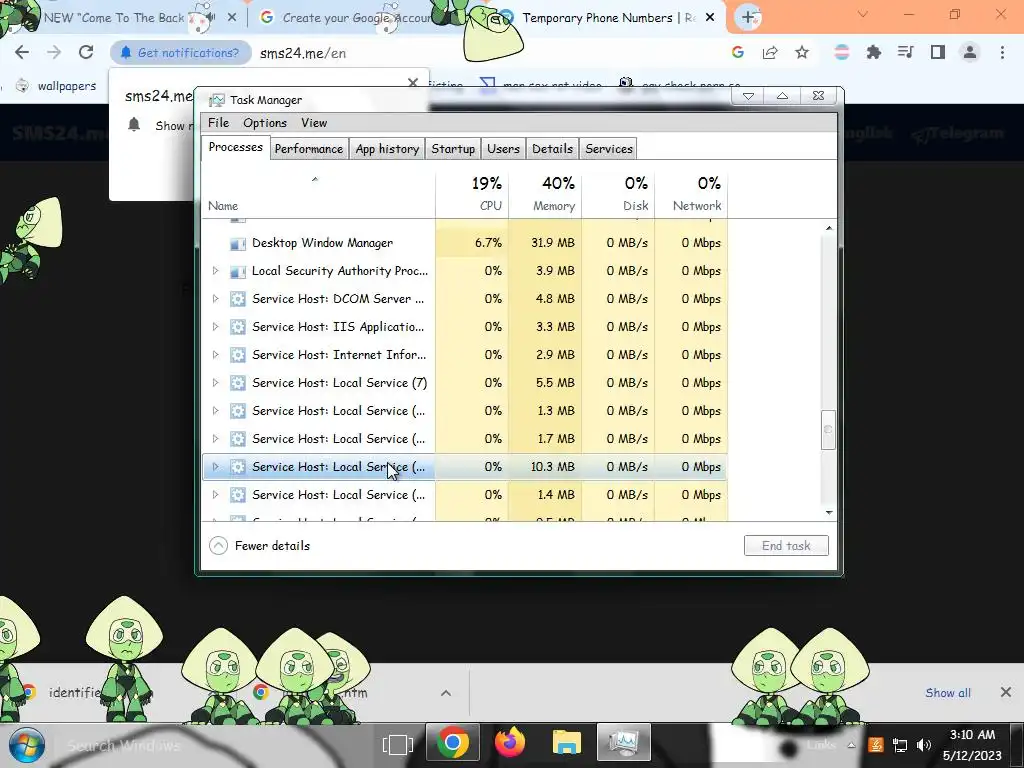Click the sms24.me/en address bar
Image resolution: width=1024 pixels, height=768 pixels.
pyautogui.click(x=303, y=54)
